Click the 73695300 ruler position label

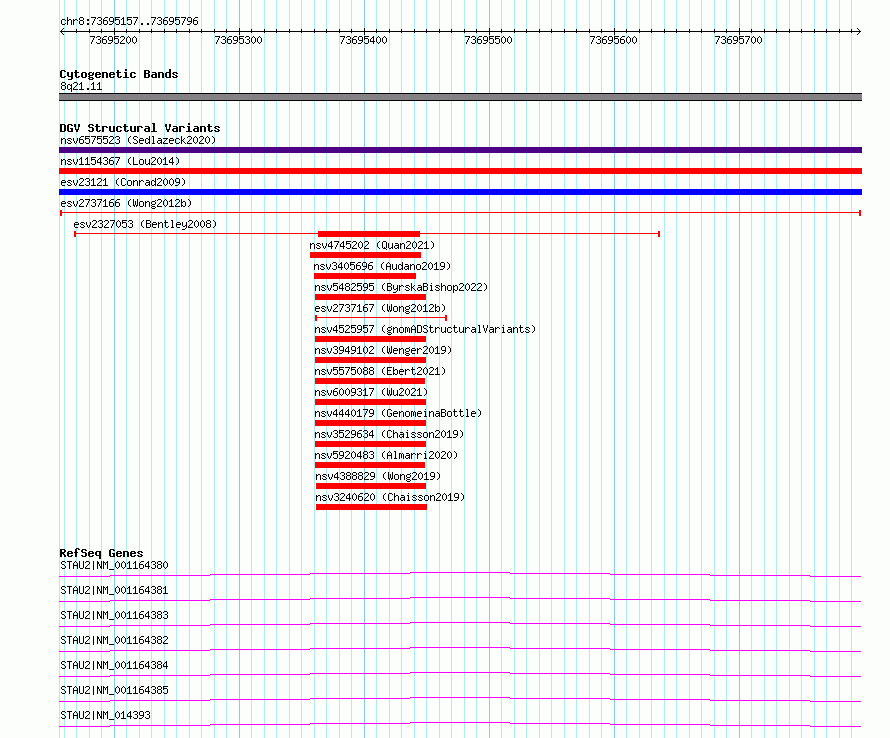coord(238,40)
